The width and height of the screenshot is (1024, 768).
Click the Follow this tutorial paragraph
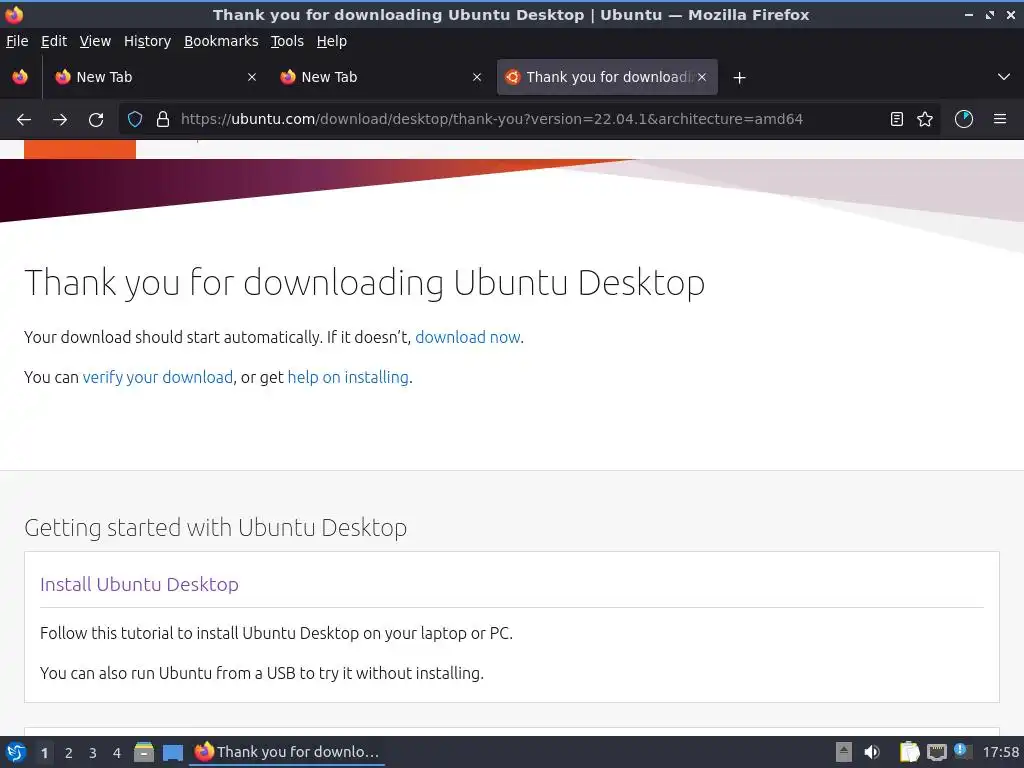click(x=276, y=633)
